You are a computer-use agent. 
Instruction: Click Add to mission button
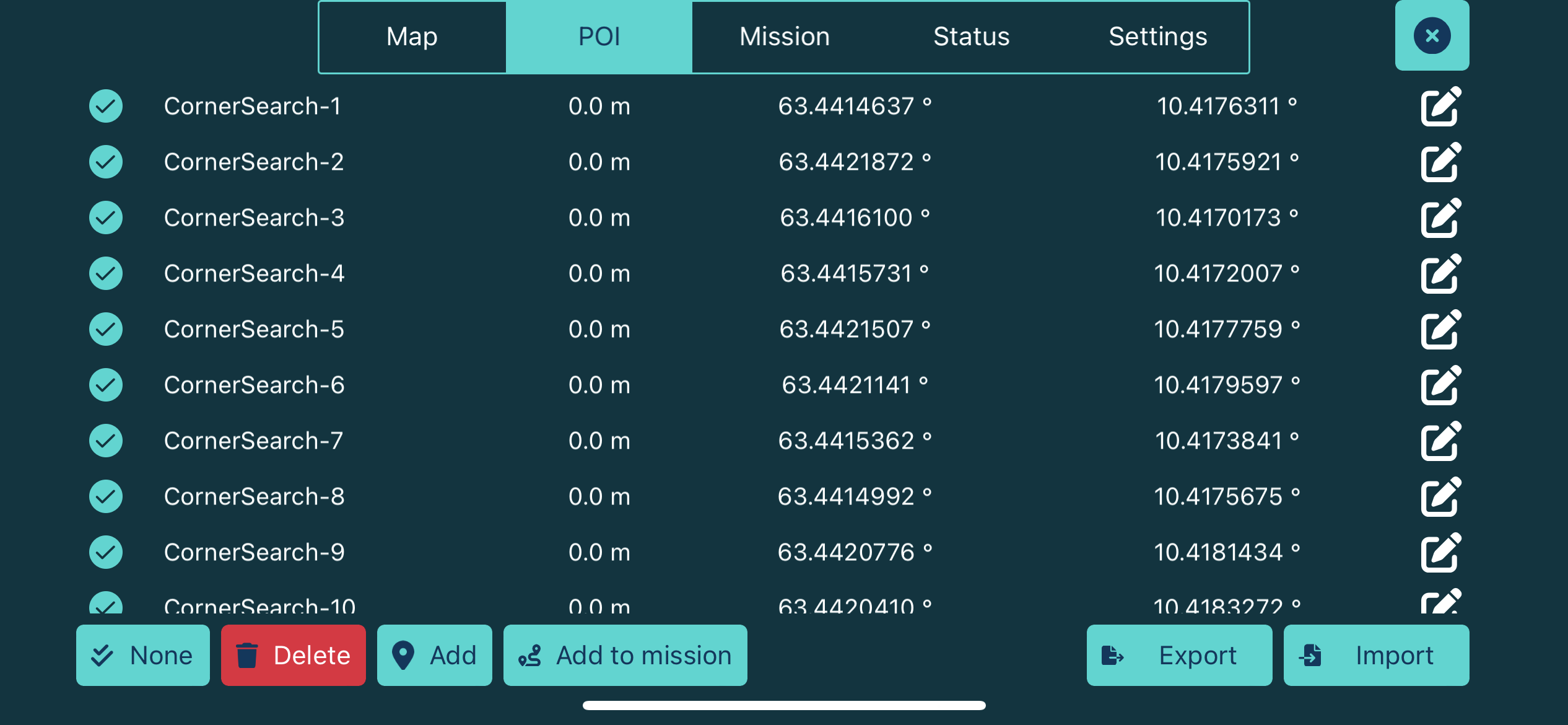click(625, 655)
